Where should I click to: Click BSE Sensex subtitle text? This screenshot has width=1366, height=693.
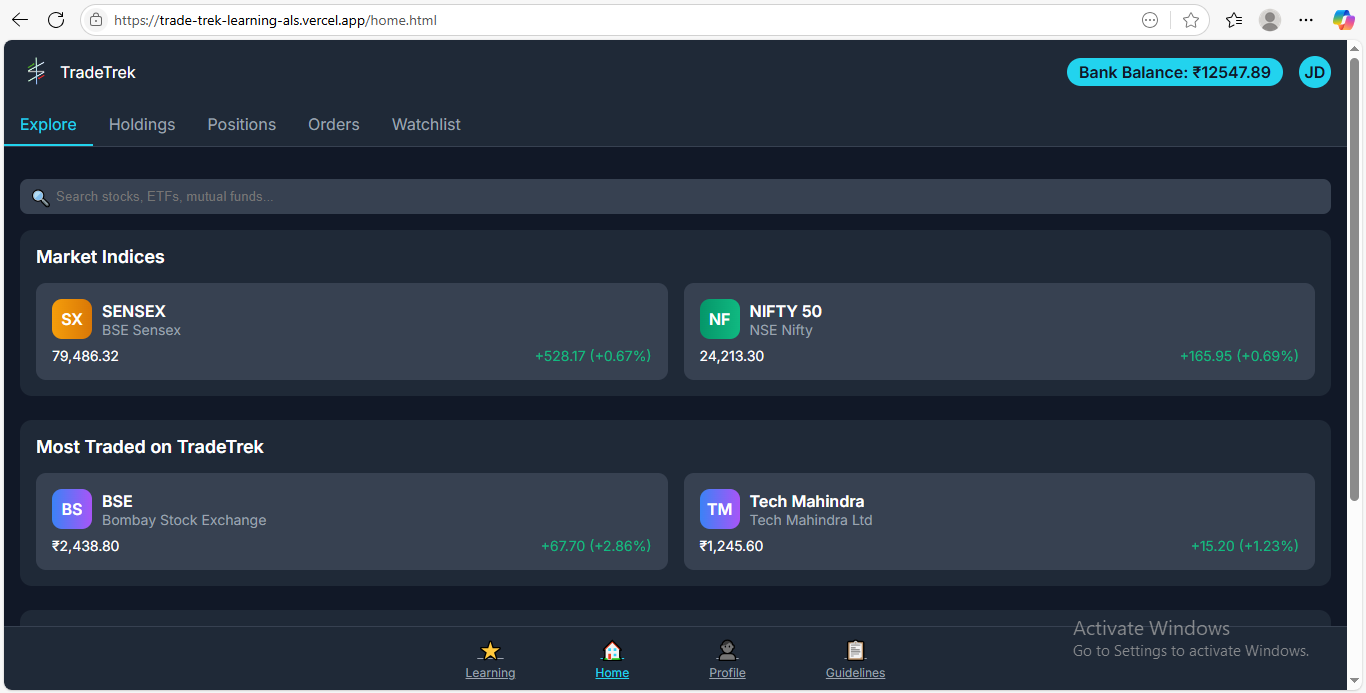141,330
